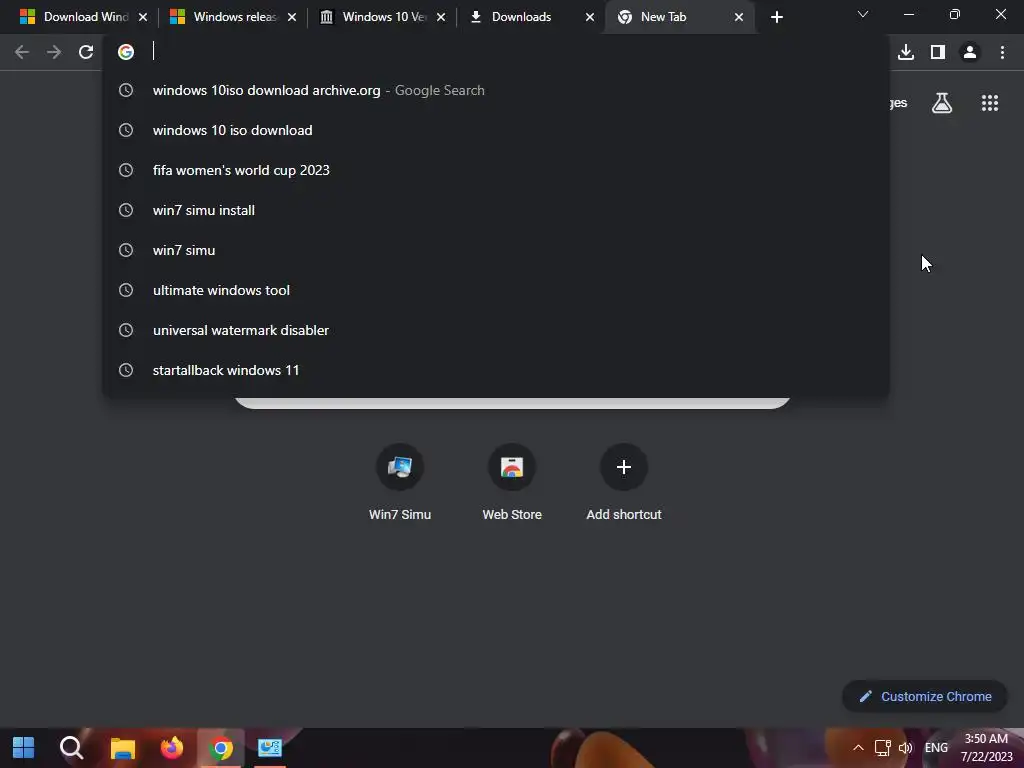The width and height of the screenshot is (1024, 768).
Task: Open the Win7 Simu shortcut
Action: coord(400,482)
